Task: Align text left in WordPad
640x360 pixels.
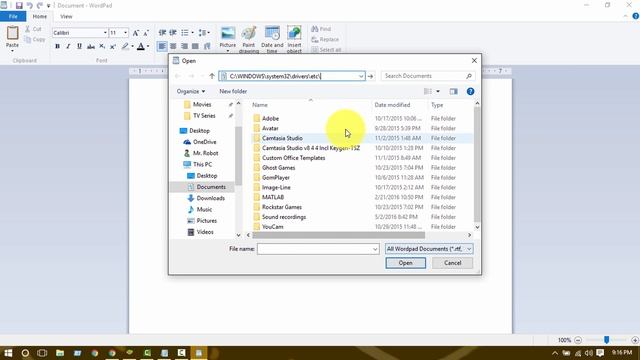Action: pyautogui.click(x=162, y=47)
